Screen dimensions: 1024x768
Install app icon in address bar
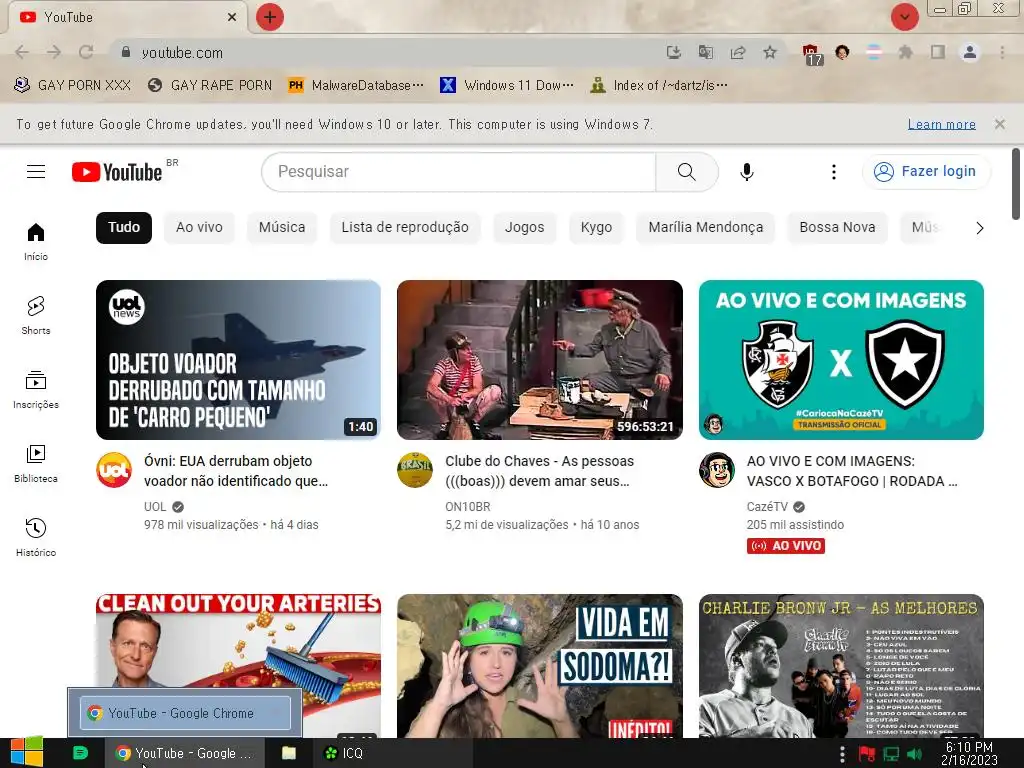[x=673, y=52]
